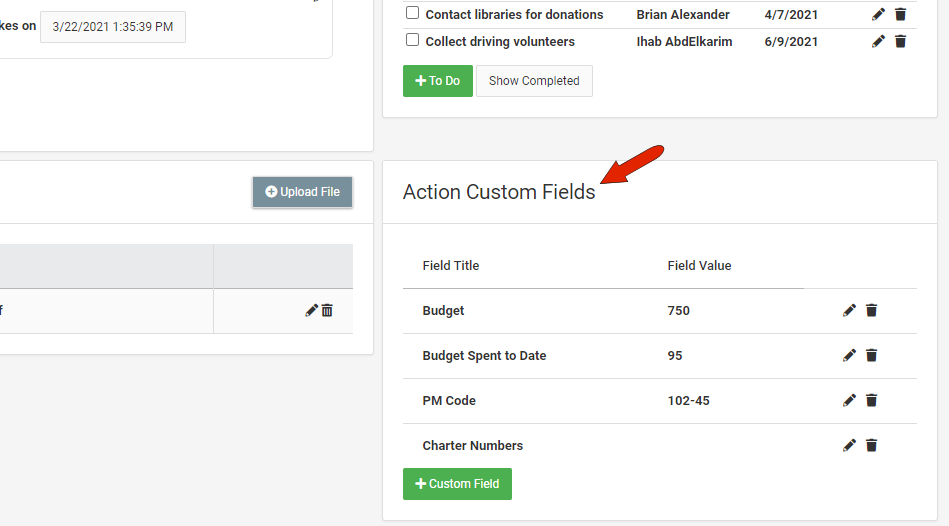Check Contact libraries for donations

click(412, 14)
